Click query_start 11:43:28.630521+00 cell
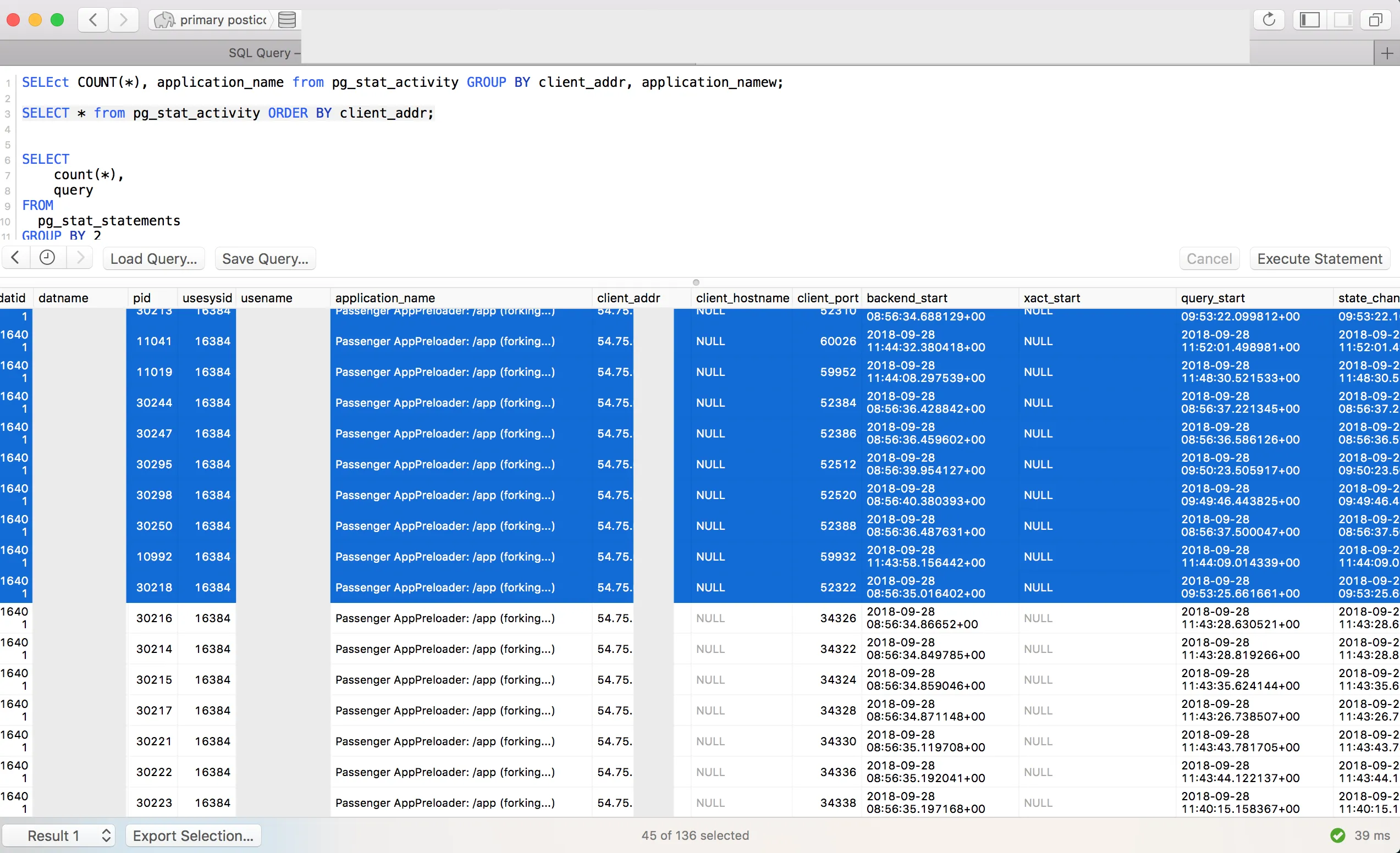This screenshot has height=853, width=1400. (1254, 618)
